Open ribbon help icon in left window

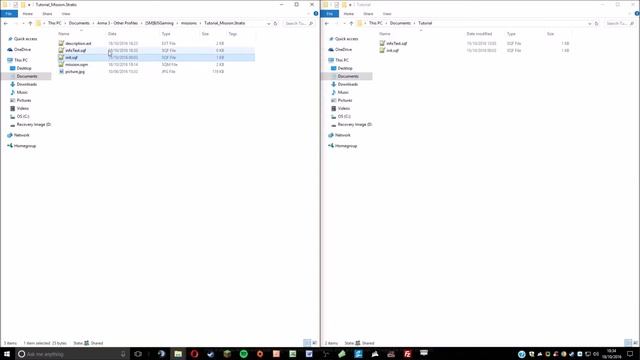click(x=316, y=13)
